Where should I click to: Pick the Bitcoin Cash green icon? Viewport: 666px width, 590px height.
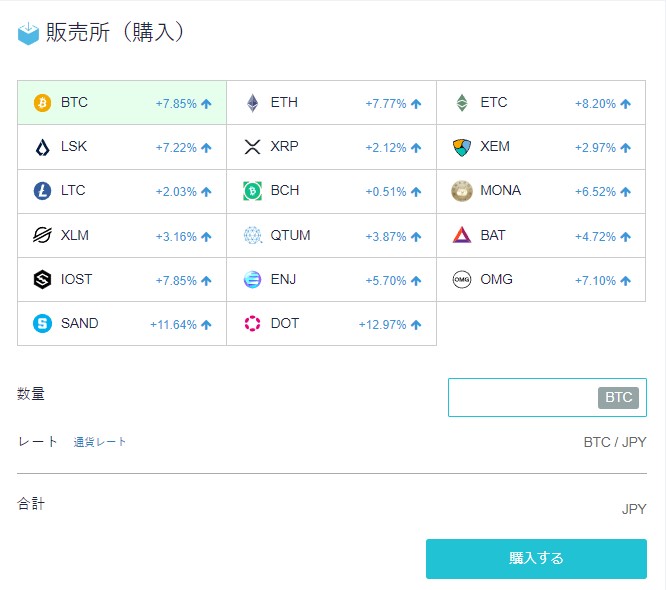(252, 191)
